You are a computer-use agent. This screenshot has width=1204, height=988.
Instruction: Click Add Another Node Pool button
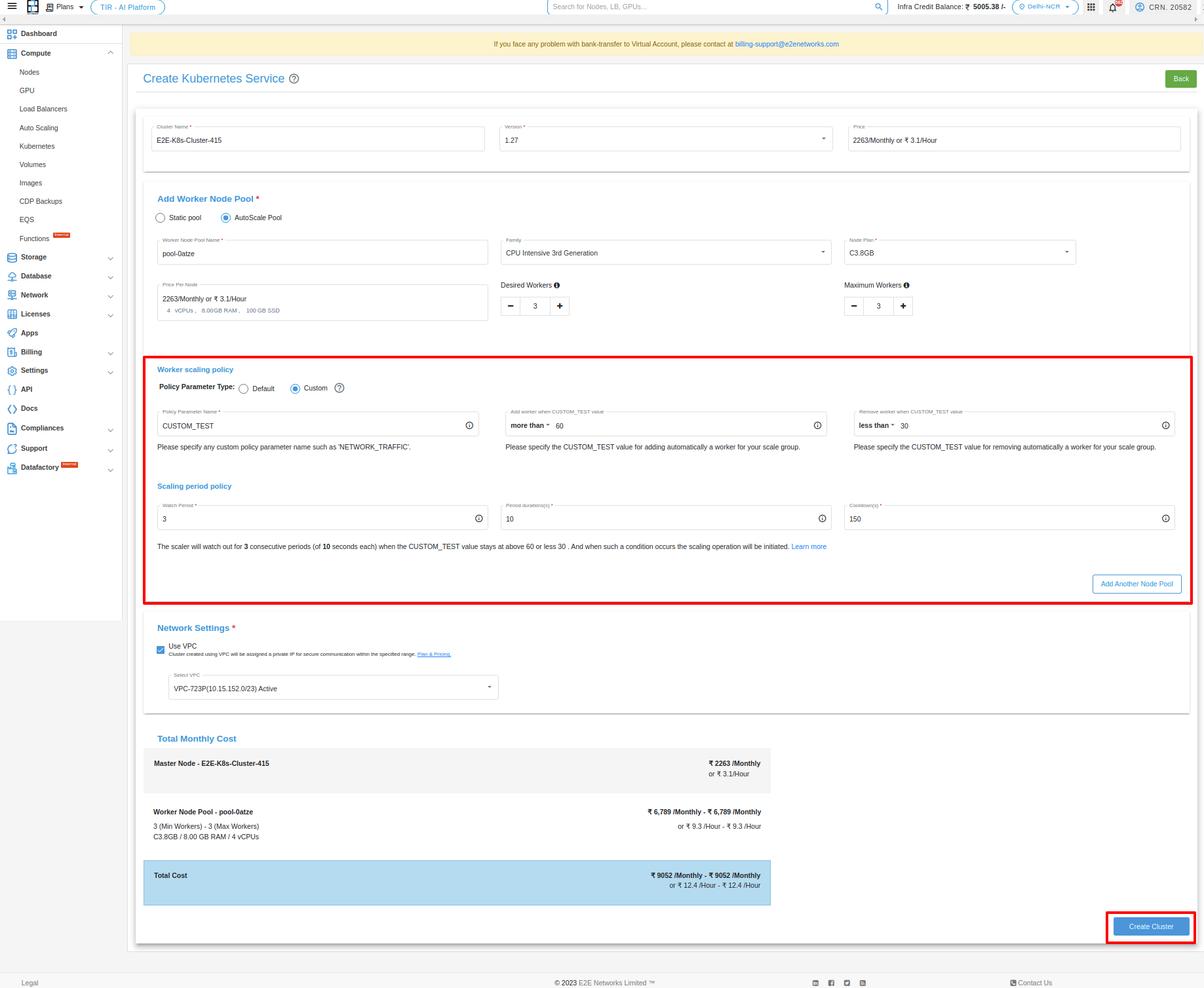tap(1137, 584)
